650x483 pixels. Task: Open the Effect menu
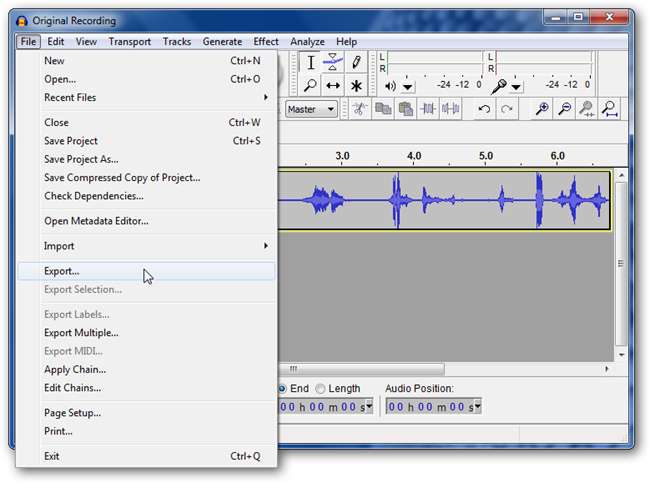click(266, 42)
